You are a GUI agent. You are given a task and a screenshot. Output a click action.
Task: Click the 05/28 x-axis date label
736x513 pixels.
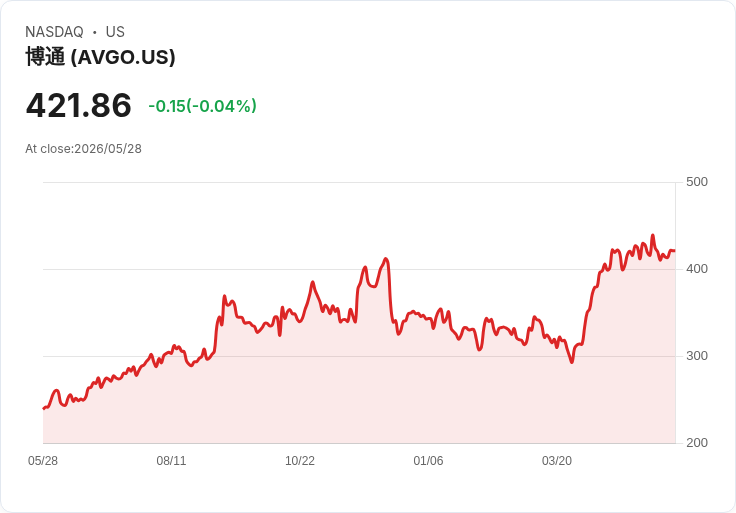coord(43,461)
